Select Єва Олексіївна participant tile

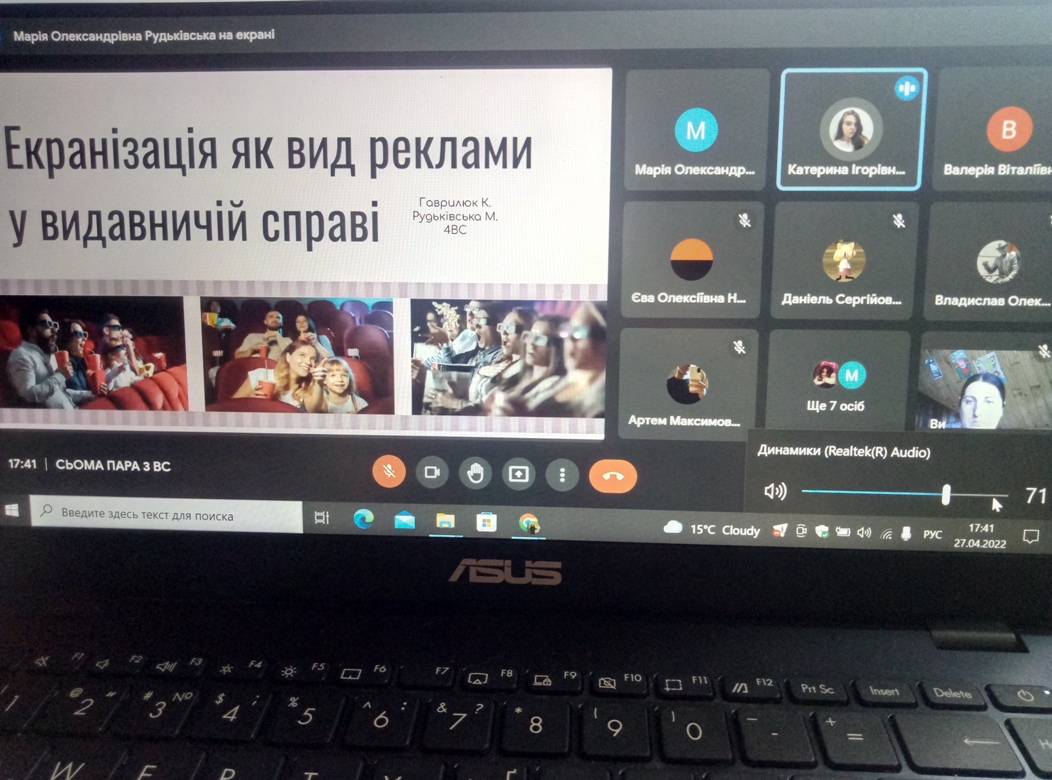pyautogui.click(x=691, y=260)
